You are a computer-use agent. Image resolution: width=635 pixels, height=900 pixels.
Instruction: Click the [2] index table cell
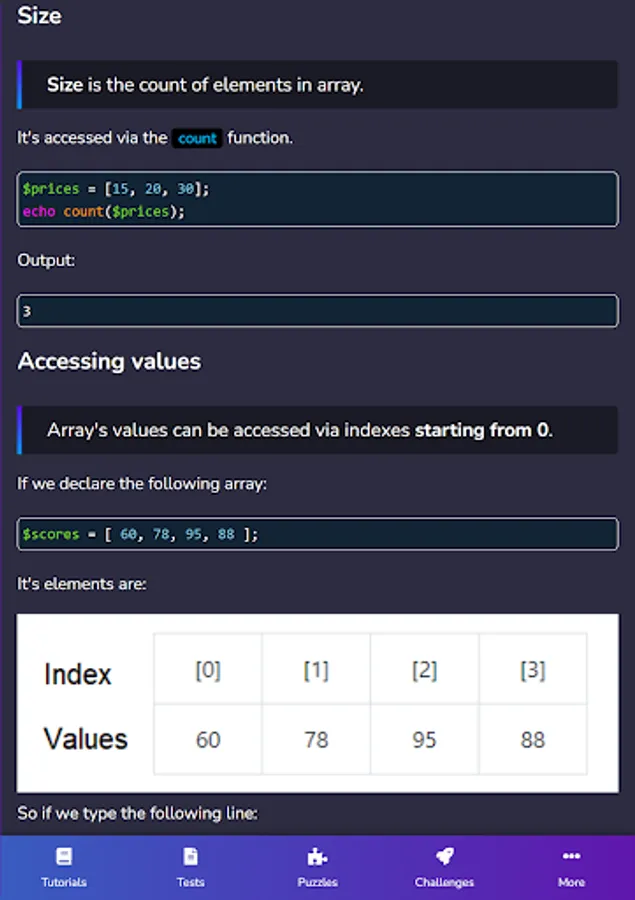point(425,669)
